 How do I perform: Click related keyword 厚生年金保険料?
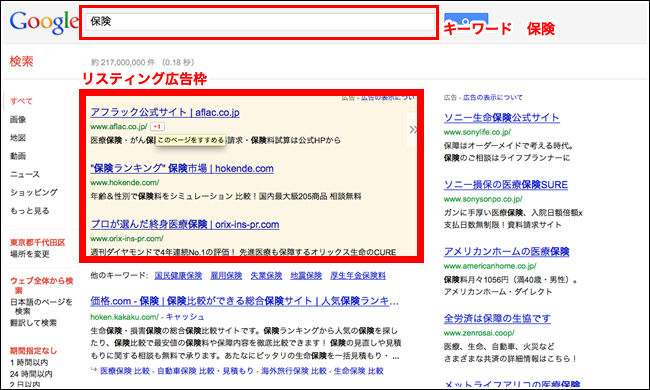tap(358, 276)
